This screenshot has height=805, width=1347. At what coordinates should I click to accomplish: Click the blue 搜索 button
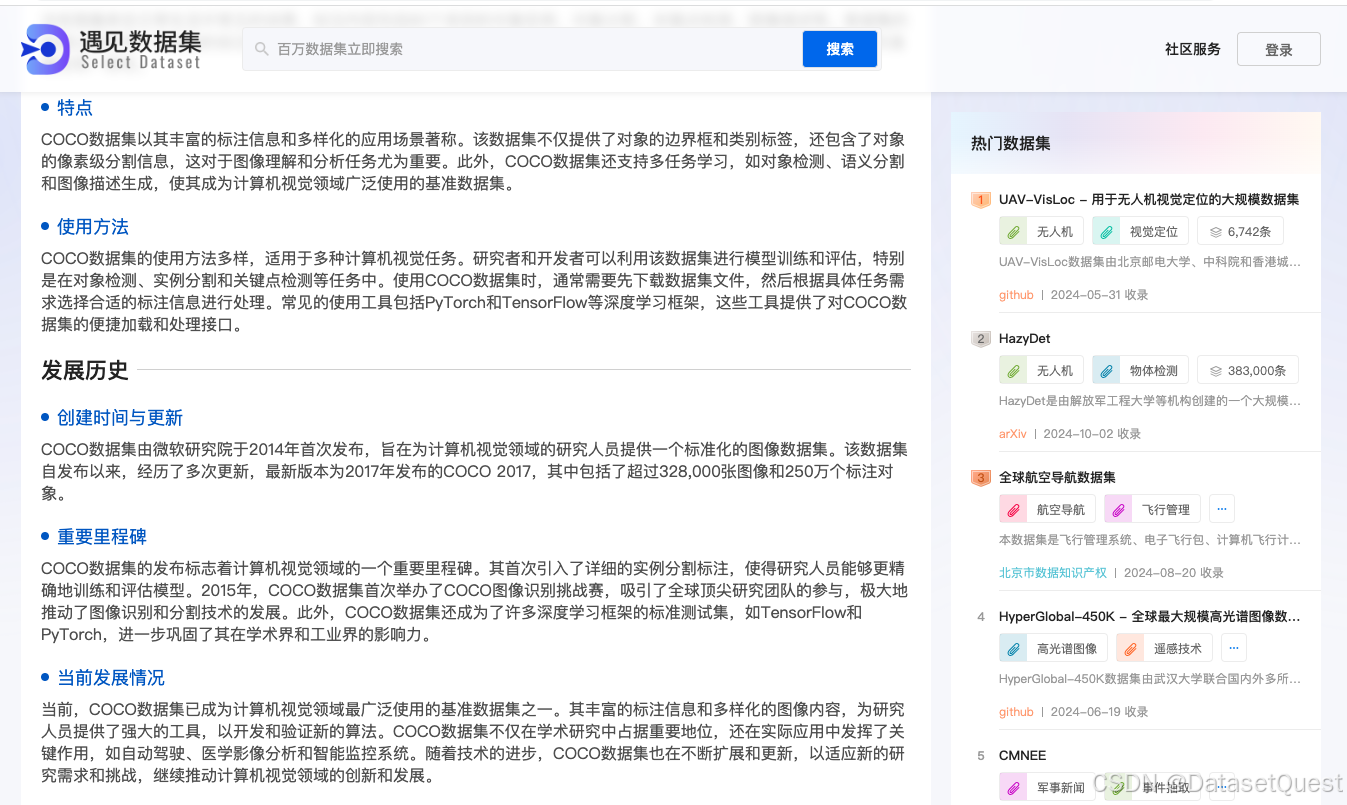click(840, 49)
